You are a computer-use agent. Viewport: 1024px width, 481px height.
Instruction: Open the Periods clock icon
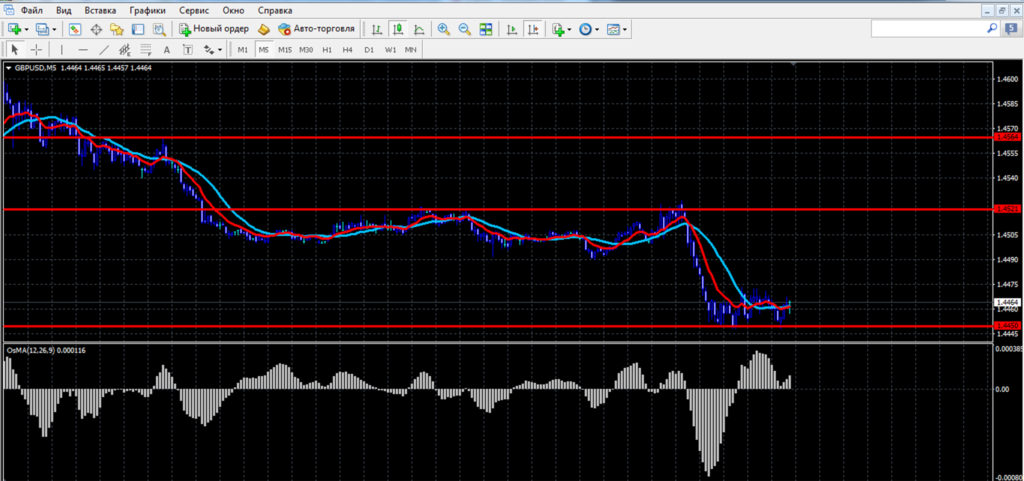click(x=586, y=29)
